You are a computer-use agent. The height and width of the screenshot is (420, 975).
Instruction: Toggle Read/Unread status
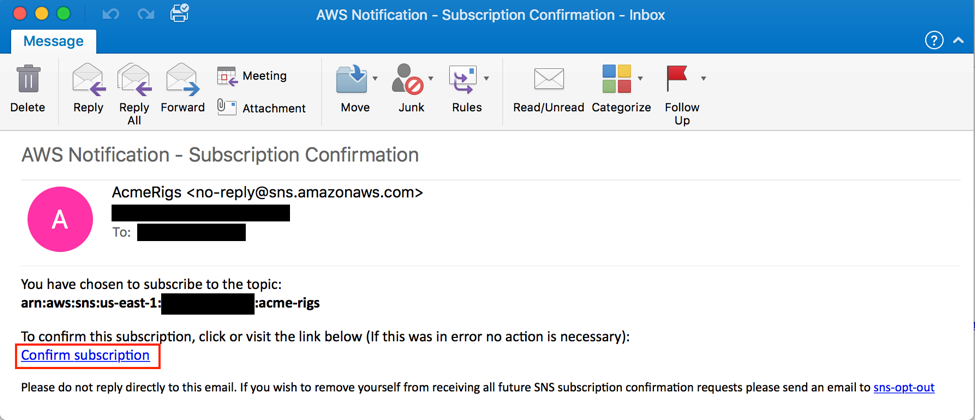pyautogui.click(x=548, y=80)
